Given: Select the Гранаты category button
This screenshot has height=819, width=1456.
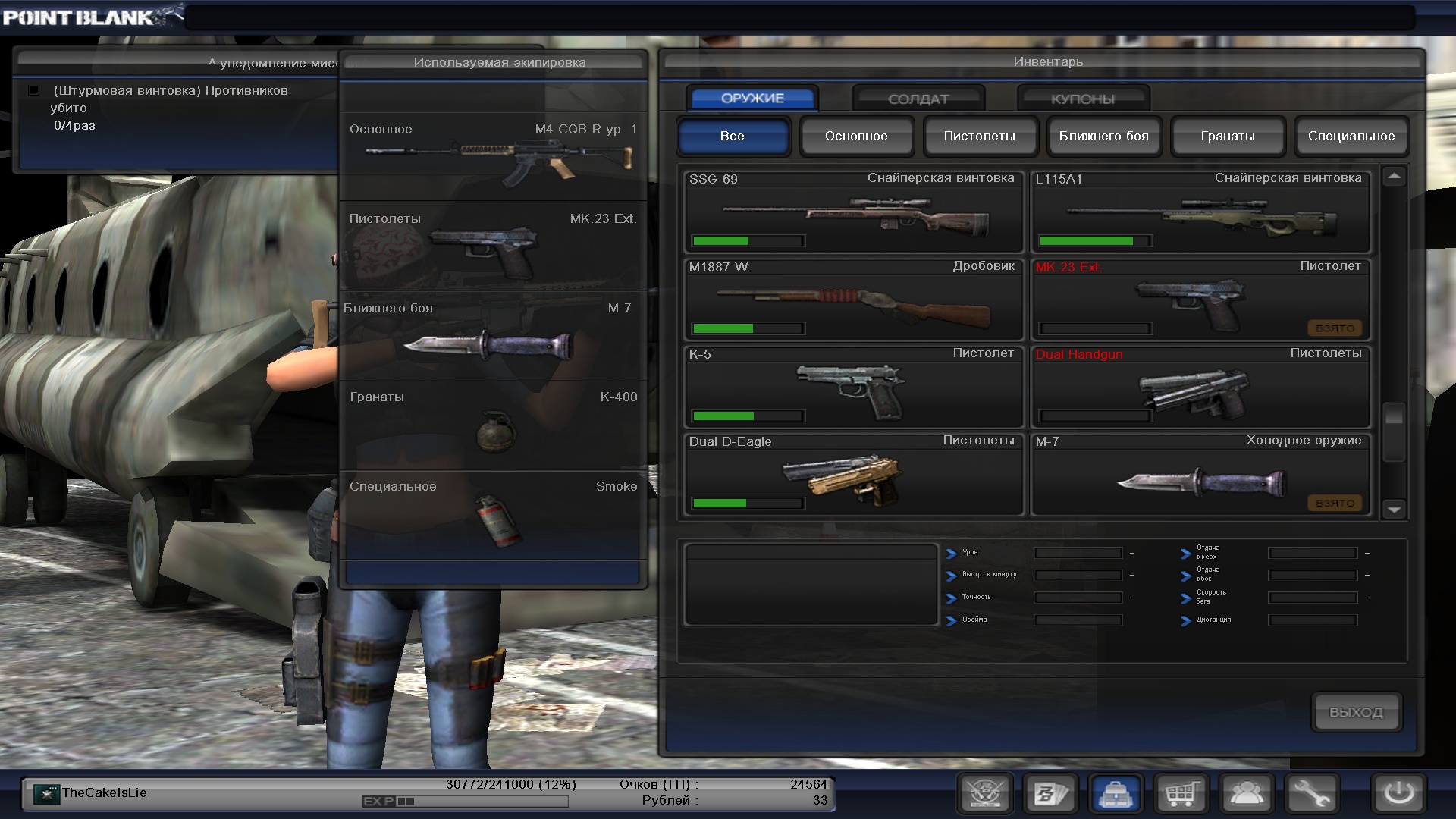Looking at the screenshot, I should pyautogui.click(x=1227, y=136).
